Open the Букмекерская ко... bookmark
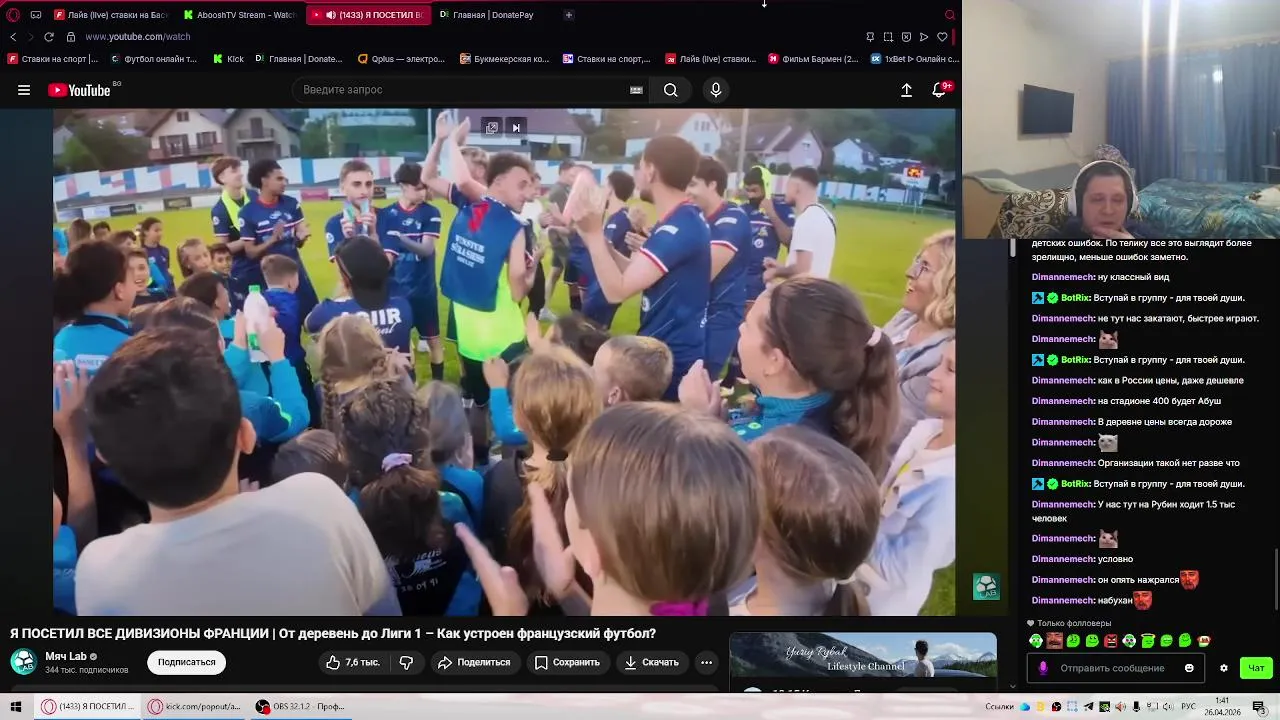This screenshot has height=720, width=1280. pyautogui.click(x=505, y=59)
